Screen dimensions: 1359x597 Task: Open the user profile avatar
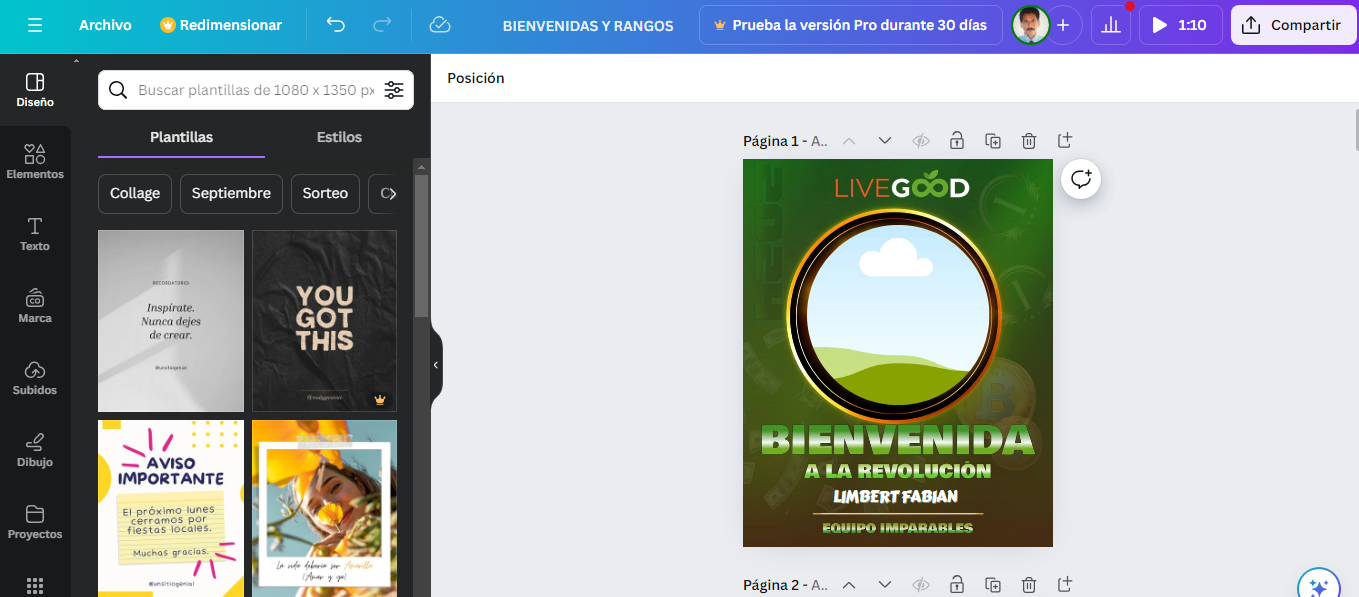point(1030,25)
